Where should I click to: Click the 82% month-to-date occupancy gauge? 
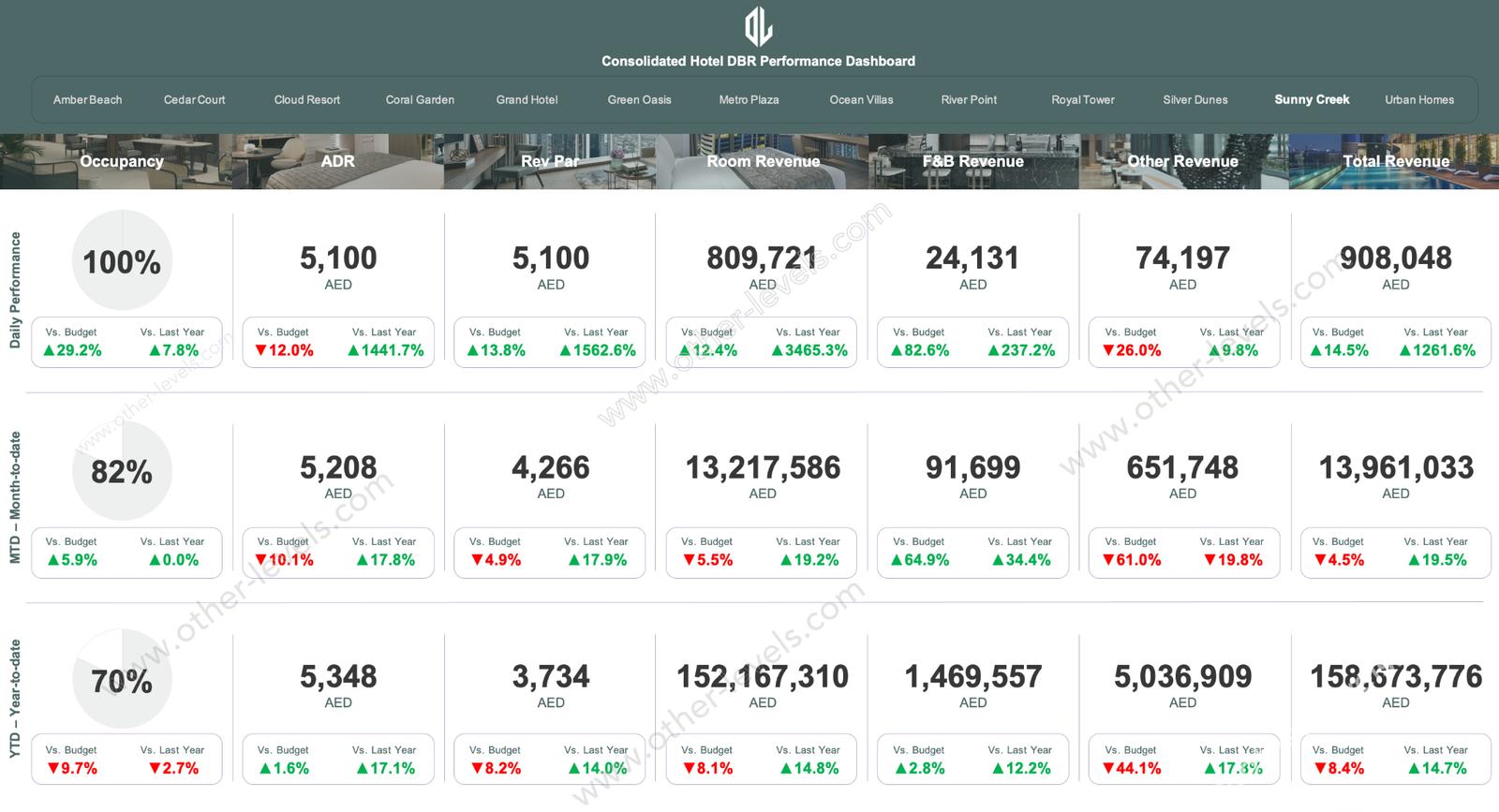pyautogui.click(x=122, y=470)
